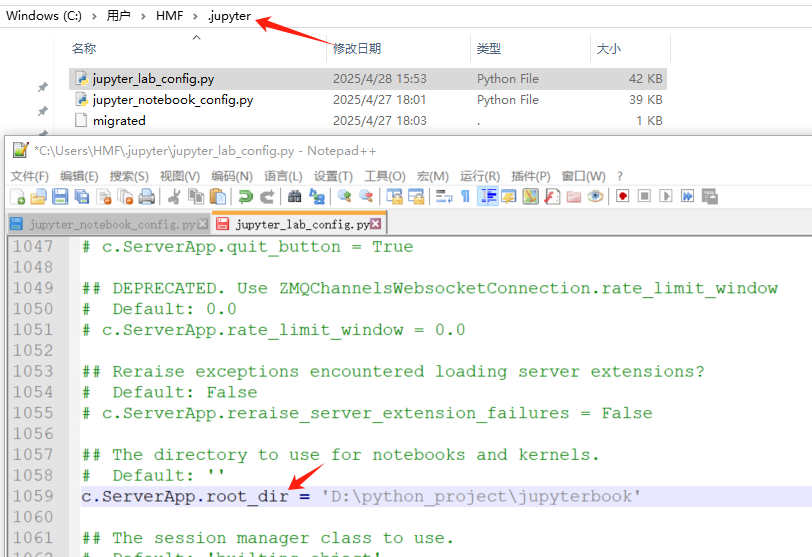Click the Paste clipboard icon
The image size is (812, 557).
click(x=219, y=197)
